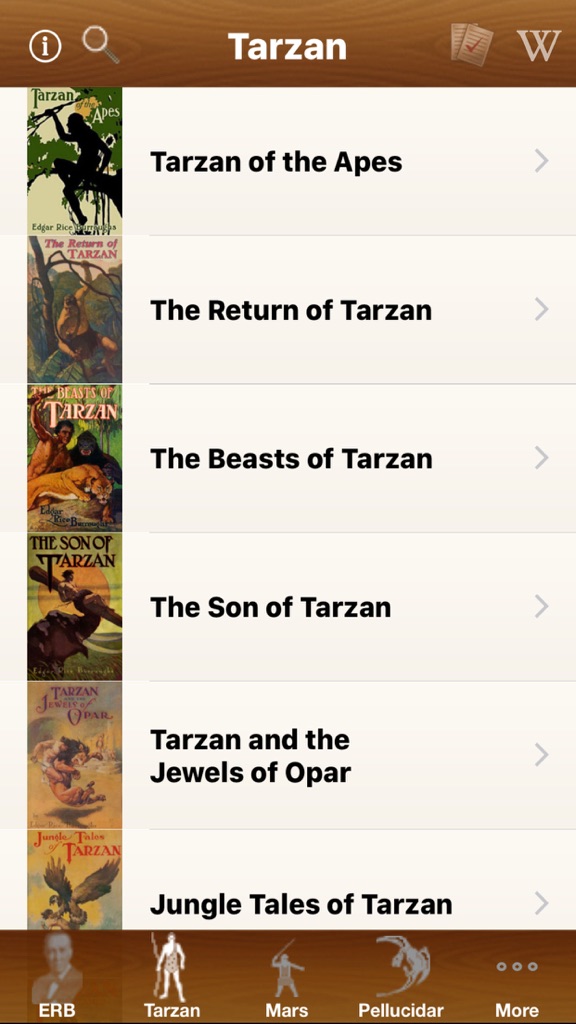Expand The Beasts of Tarzan chevron

[x=541, y=458]
